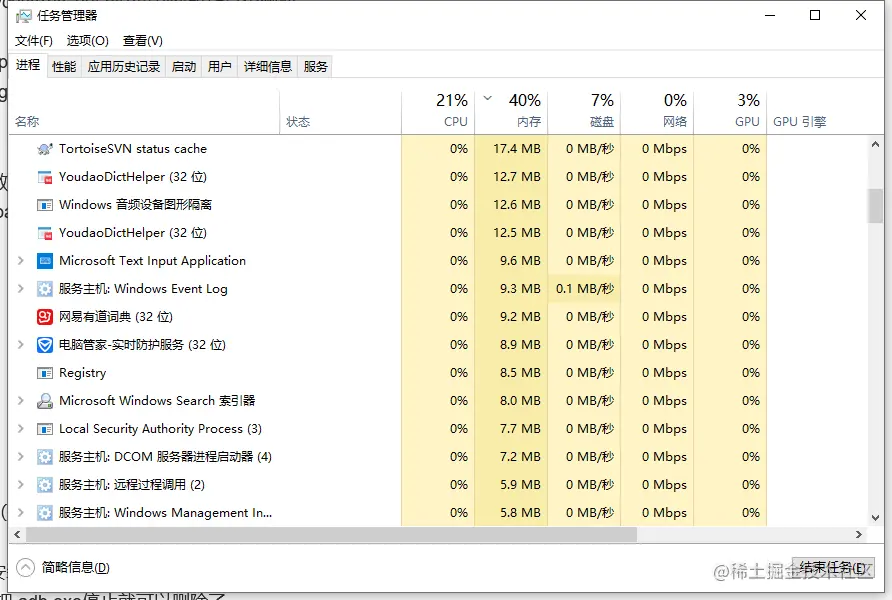The height and width of the screenshot is (600, 892).
Task: Click the gear icon for DCOM 服务器进程启动器
Action: coord(45,457)
